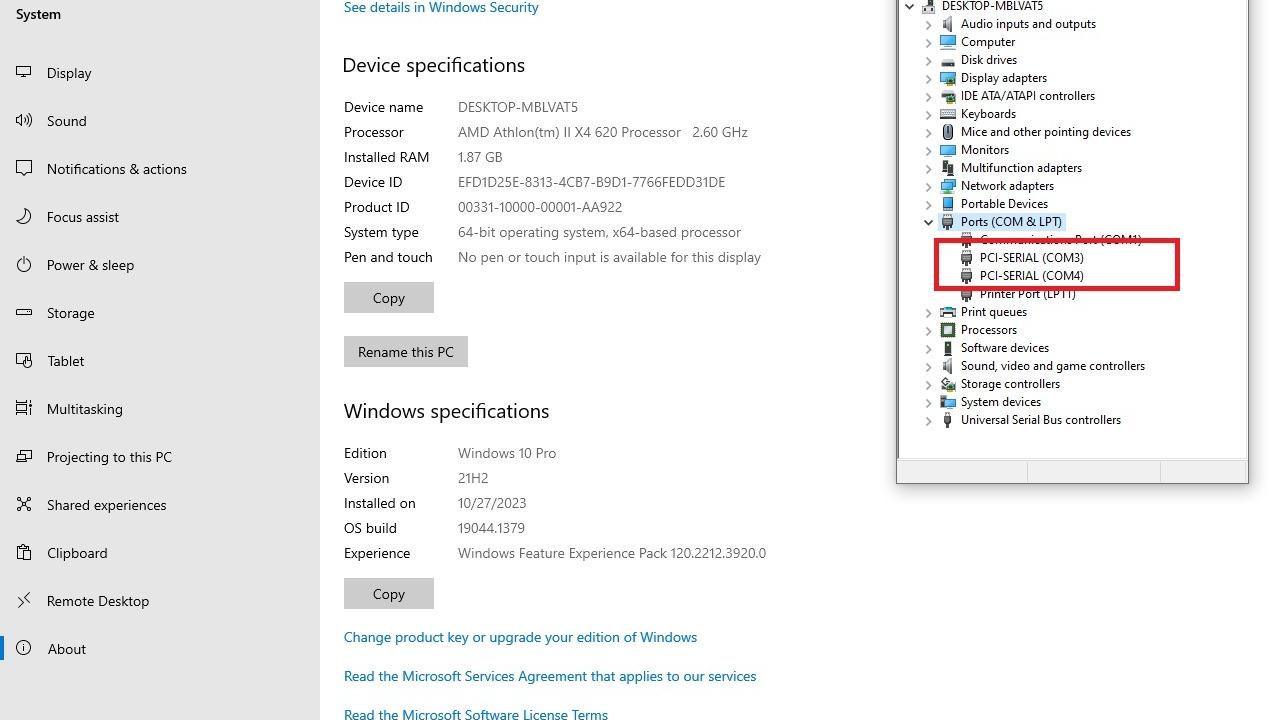Select Printer Port (LPT1) entry
Viewport: 1280px width, 720px height.
click(1027, 294)
